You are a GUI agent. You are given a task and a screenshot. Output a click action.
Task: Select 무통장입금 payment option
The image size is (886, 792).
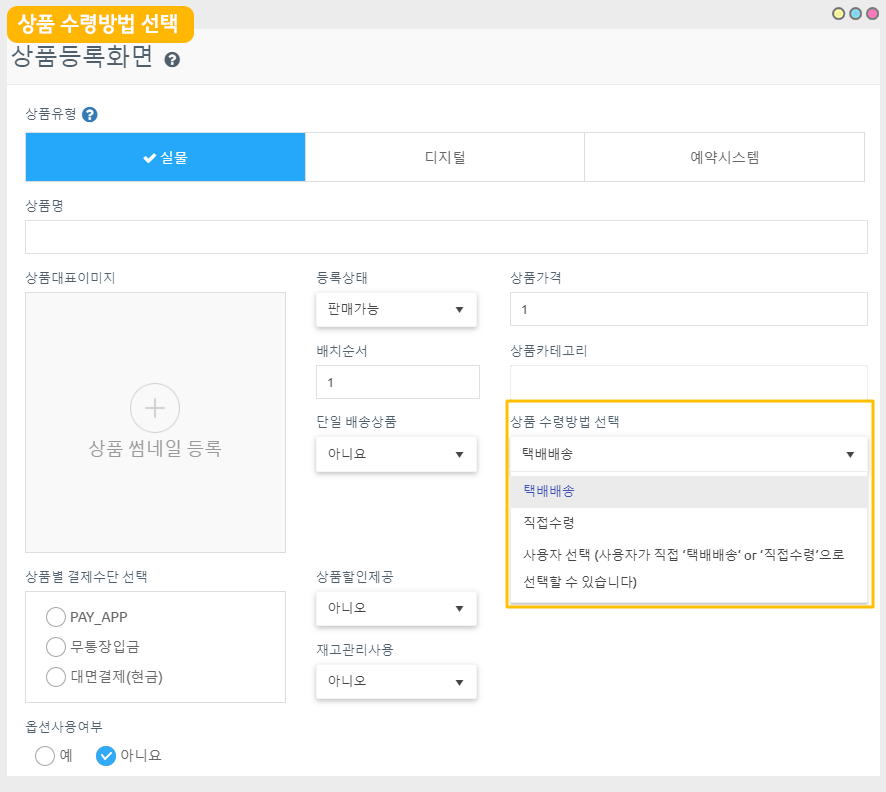[56, 647]
